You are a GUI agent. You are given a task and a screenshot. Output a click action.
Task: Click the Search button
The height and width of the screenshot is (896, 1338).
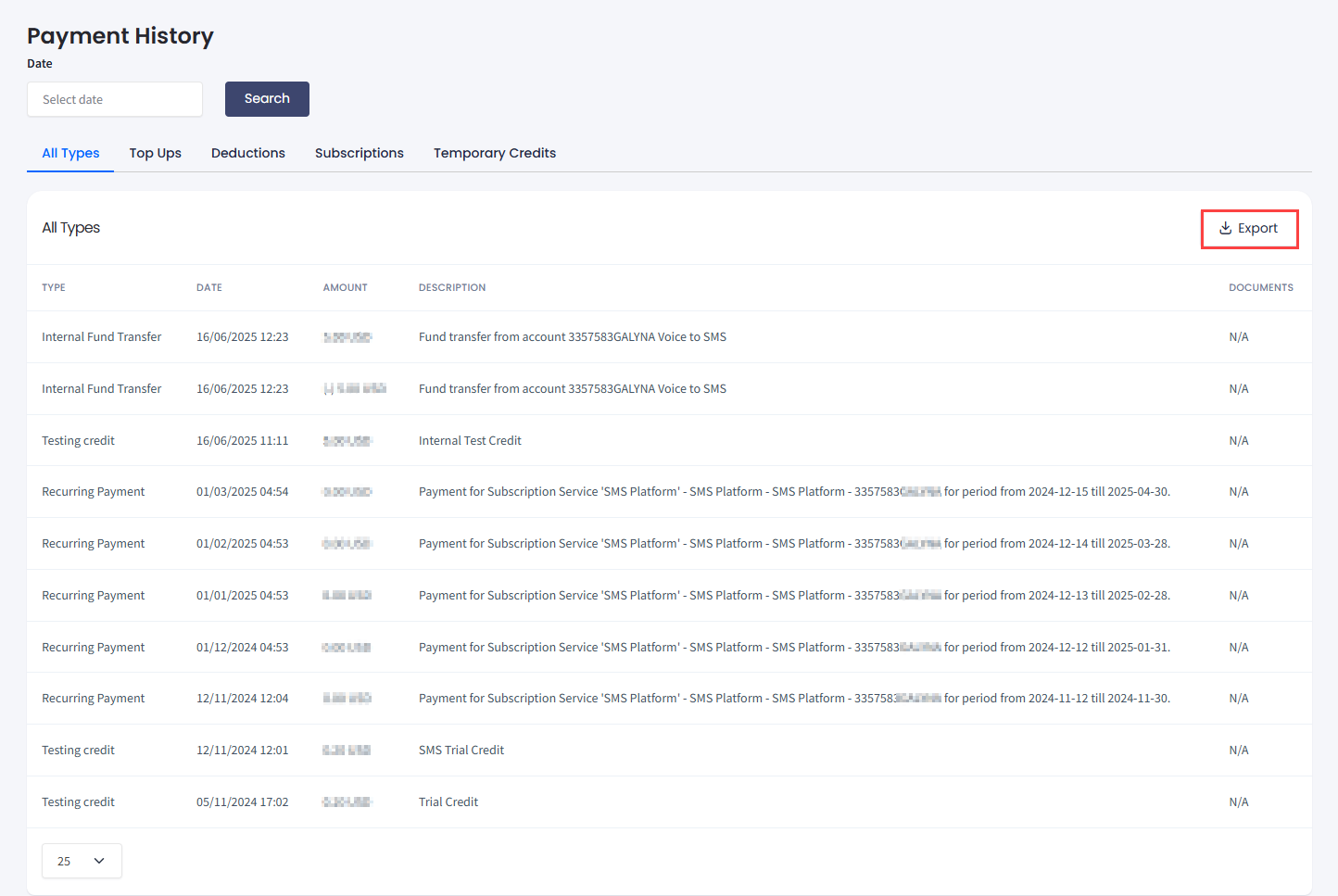(x=267, y=98)
